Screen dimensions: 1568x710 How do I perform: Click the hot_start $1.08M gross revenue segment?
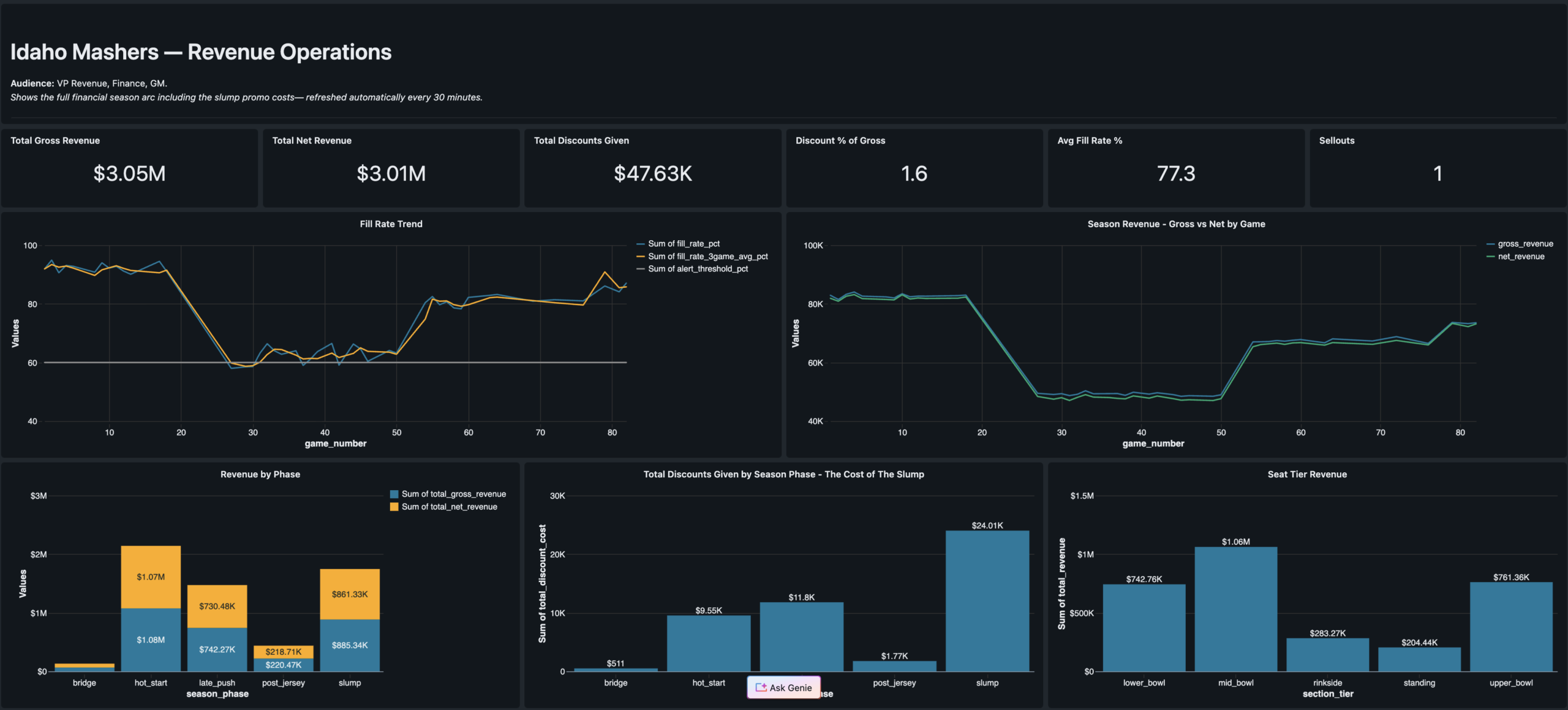pyautogui.click(x=151, y=640)
